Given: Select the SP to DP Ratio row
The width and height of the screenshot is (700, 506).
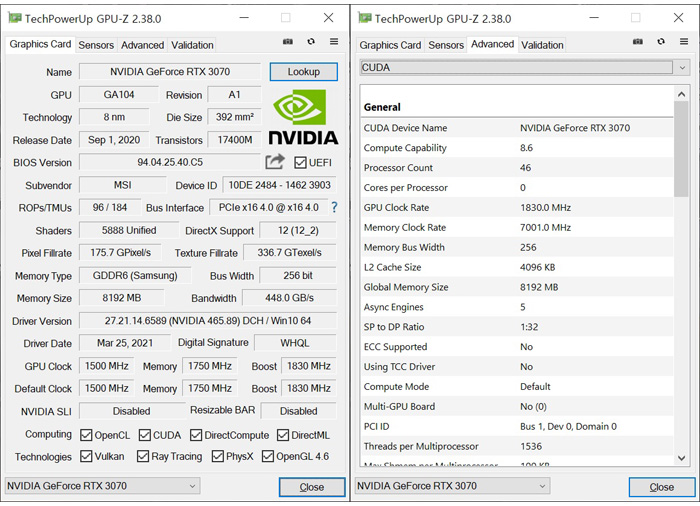Looking at the screenshot, I should pyautogui.click(x=517, y=327).
